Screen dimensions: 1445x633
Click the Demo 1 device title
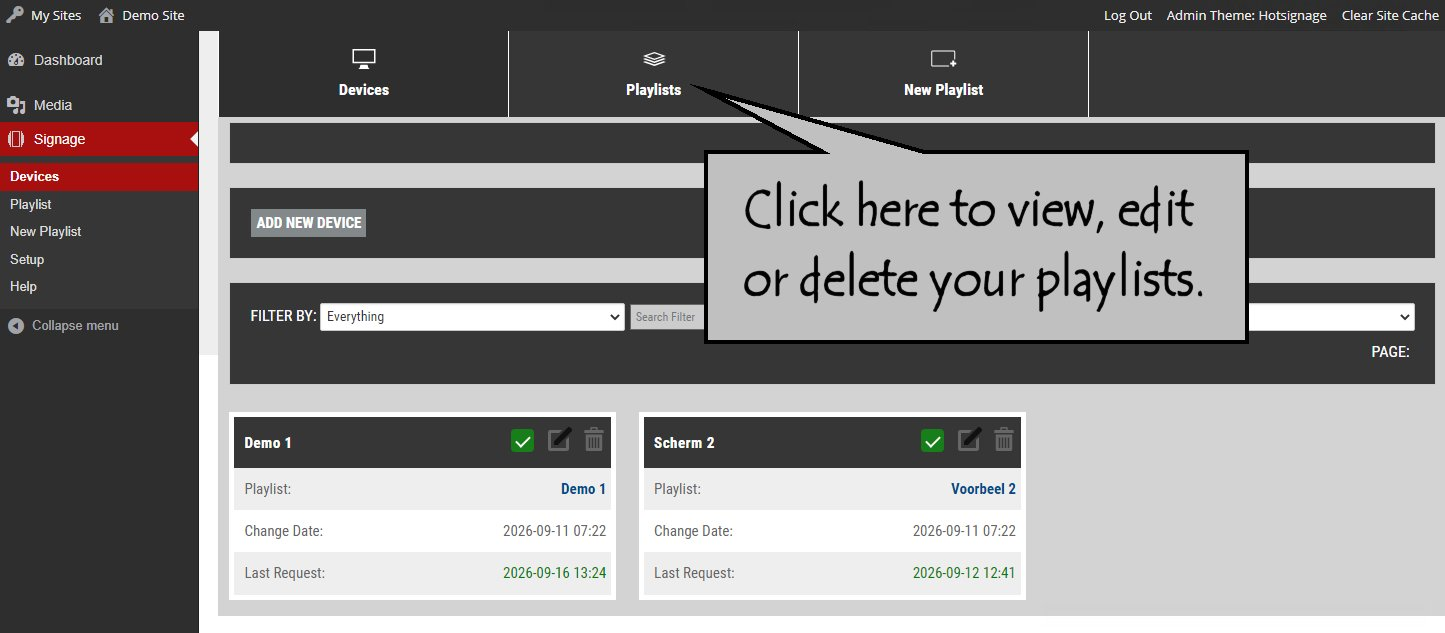pyautogui.click(x=268, y=443)
